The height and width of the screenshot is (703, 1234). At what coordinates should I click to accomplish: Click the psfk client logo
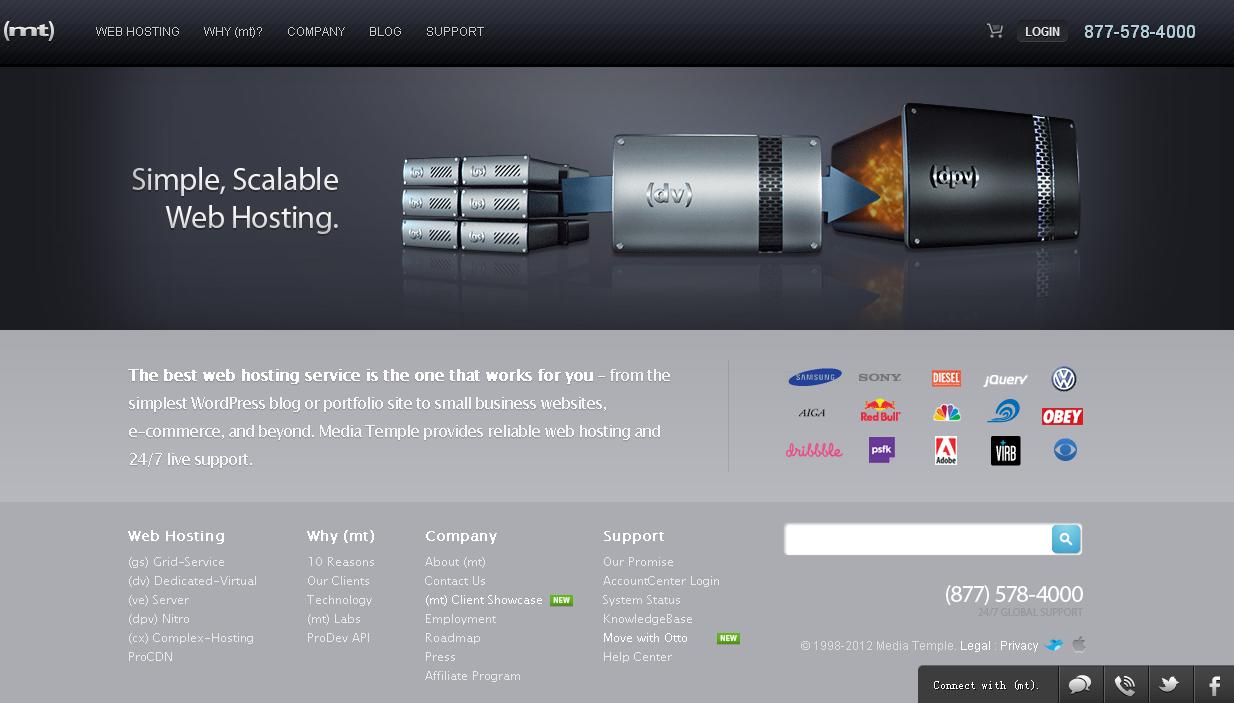881,450
